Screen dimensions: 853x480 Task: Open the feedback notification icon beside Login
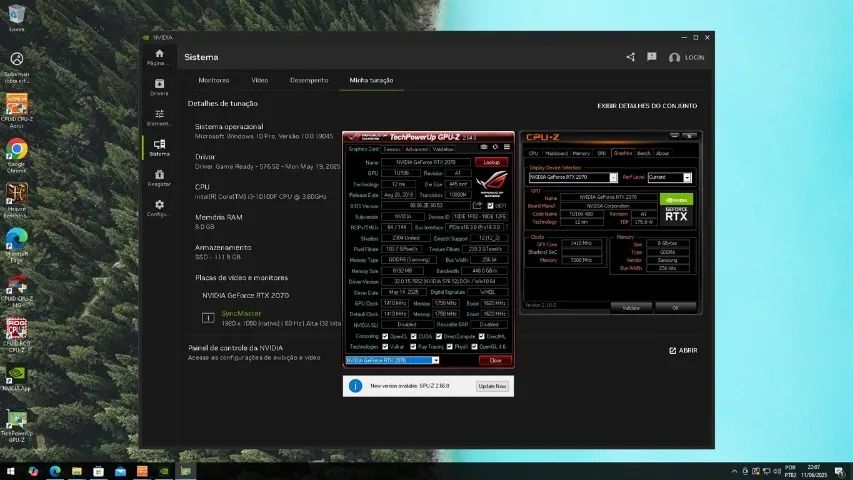652,57
